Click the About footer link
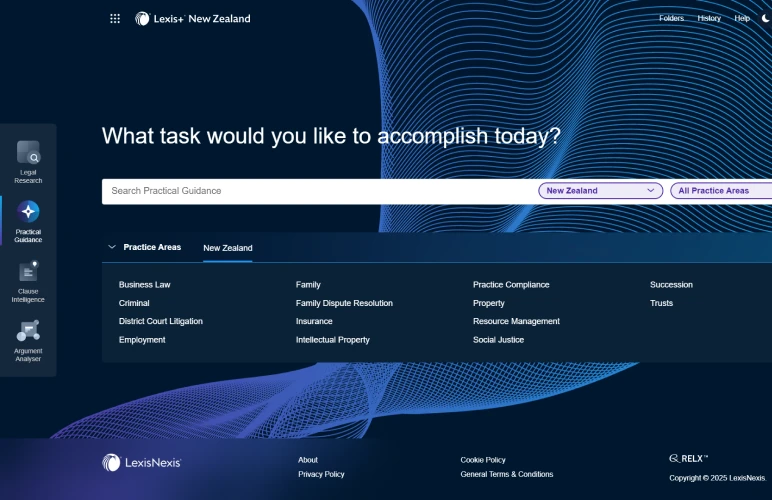 [308, 460]
